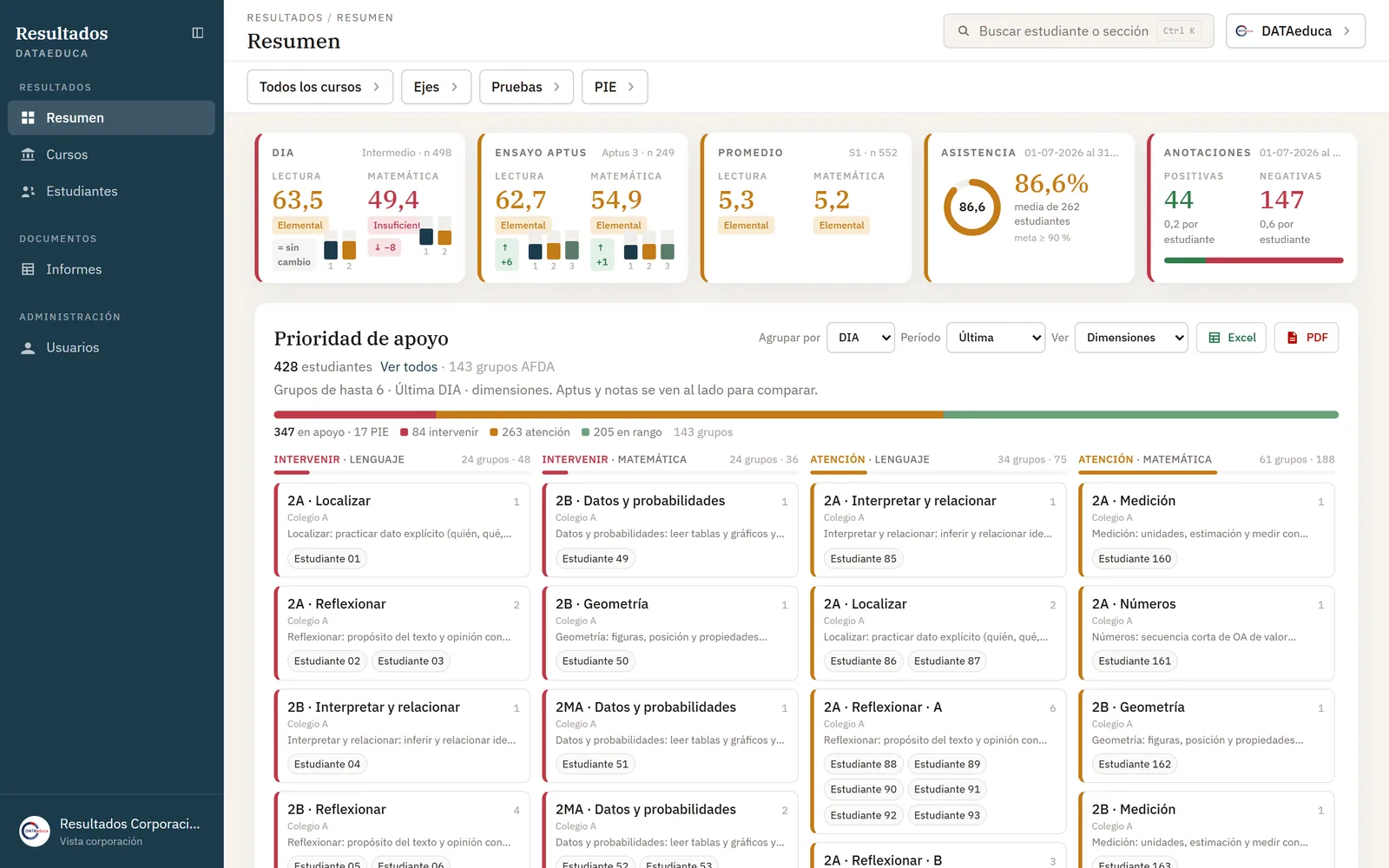Open Informes via its table icon
1389x868 pixels.
pos(29,269)
